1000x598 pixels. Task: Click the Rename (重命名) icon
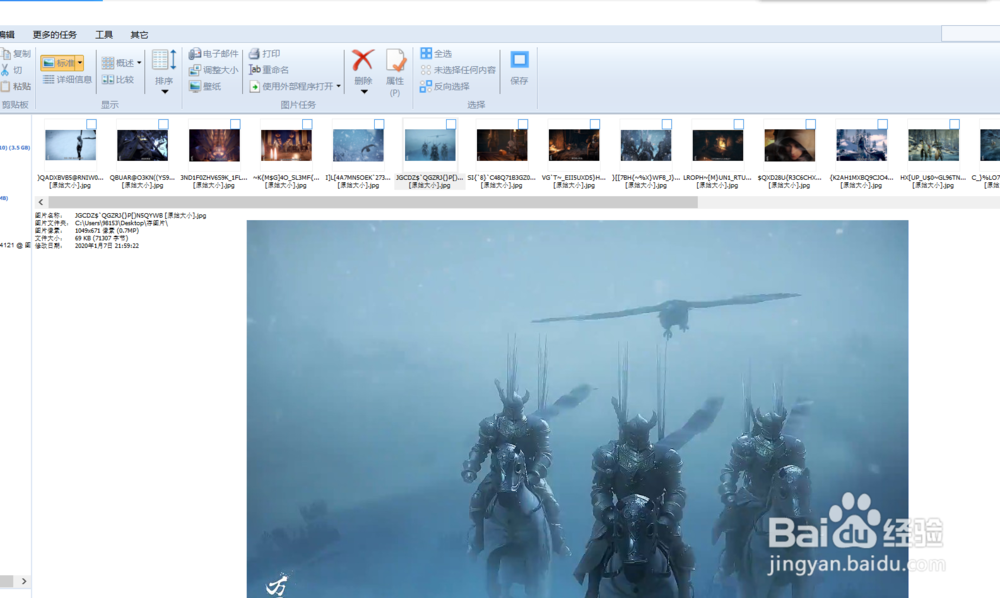pos(254,69)
